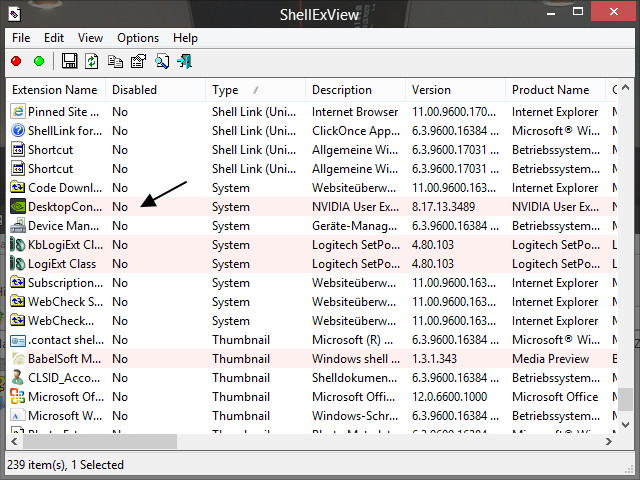
Task: Open the View menu
Action: pyautogui.click(x=90, y=38)
